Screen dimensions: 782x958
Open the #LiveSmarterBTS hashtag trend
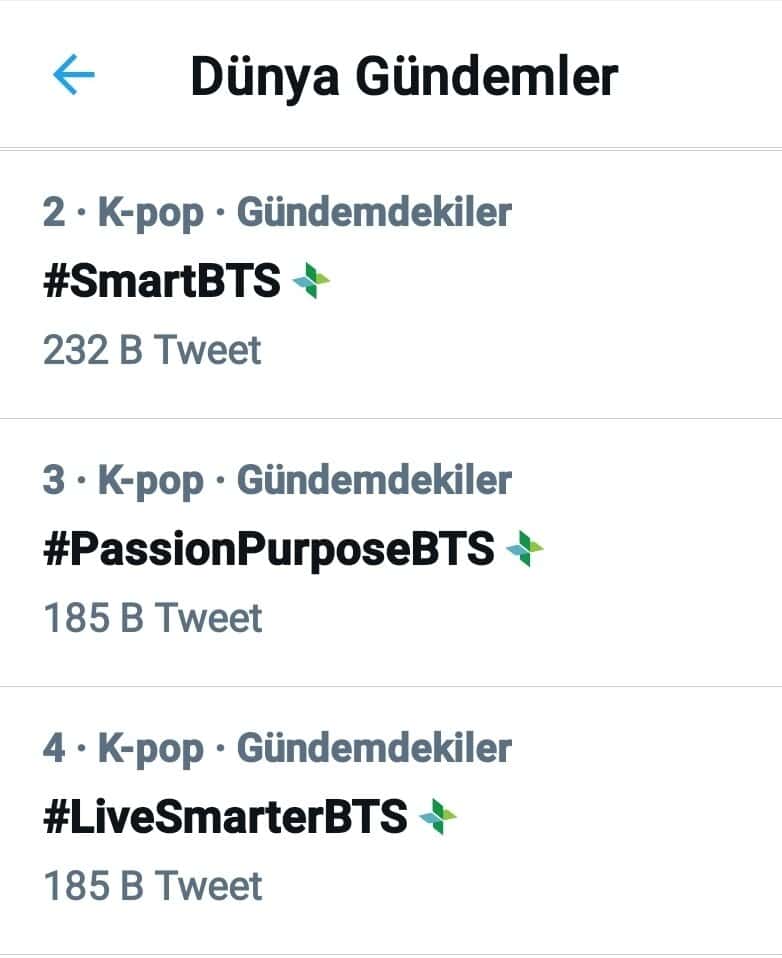226,817
